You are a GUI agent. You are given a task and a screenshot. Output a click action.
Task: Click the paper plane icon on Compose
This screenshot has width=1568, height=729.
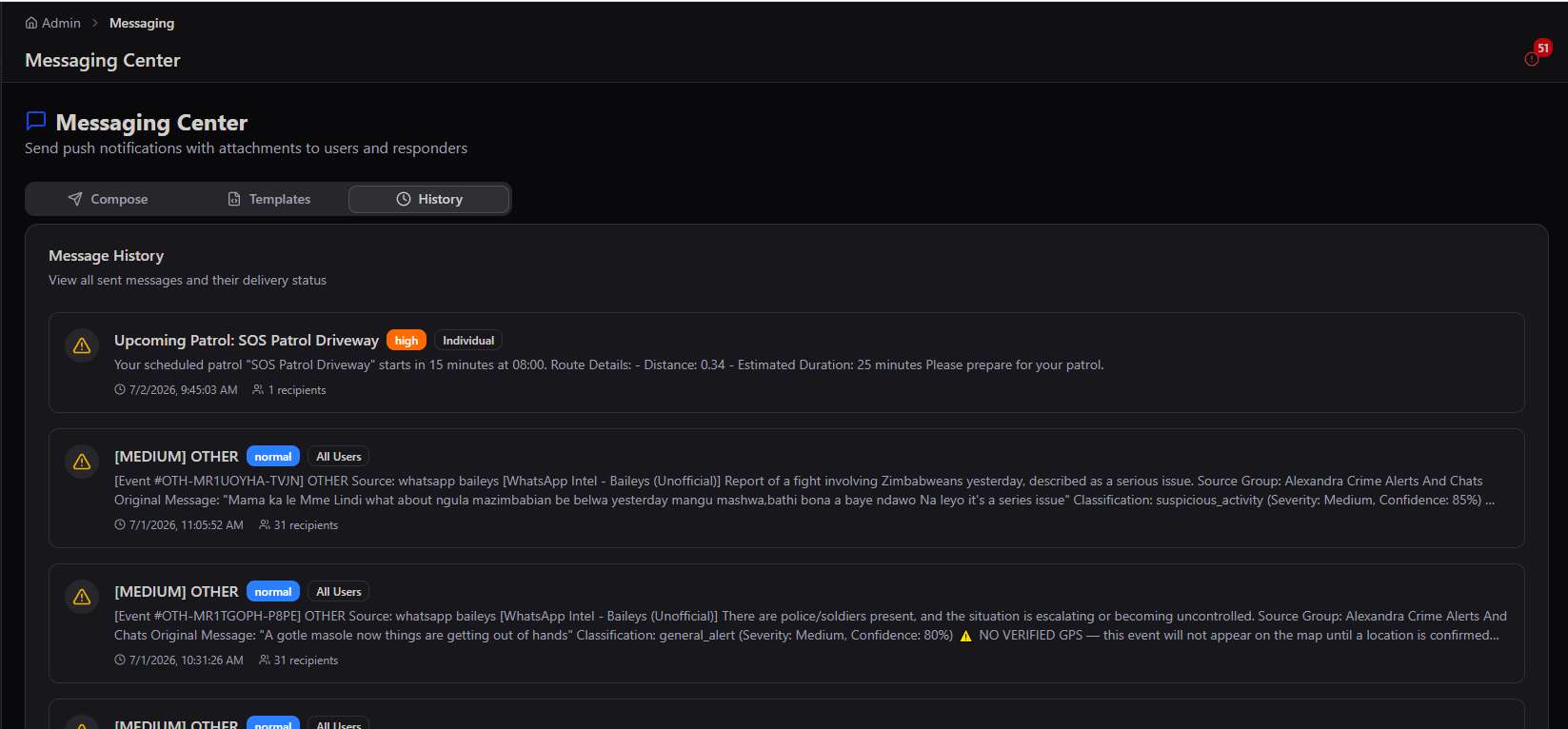pyautogui.click(x=75, y=199)
